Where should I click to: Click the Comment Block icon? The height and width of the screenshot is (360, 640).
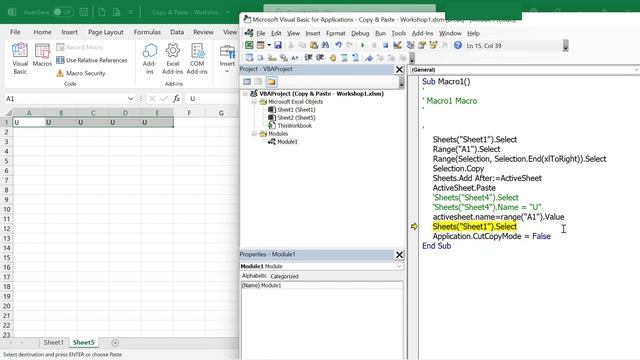344,58
